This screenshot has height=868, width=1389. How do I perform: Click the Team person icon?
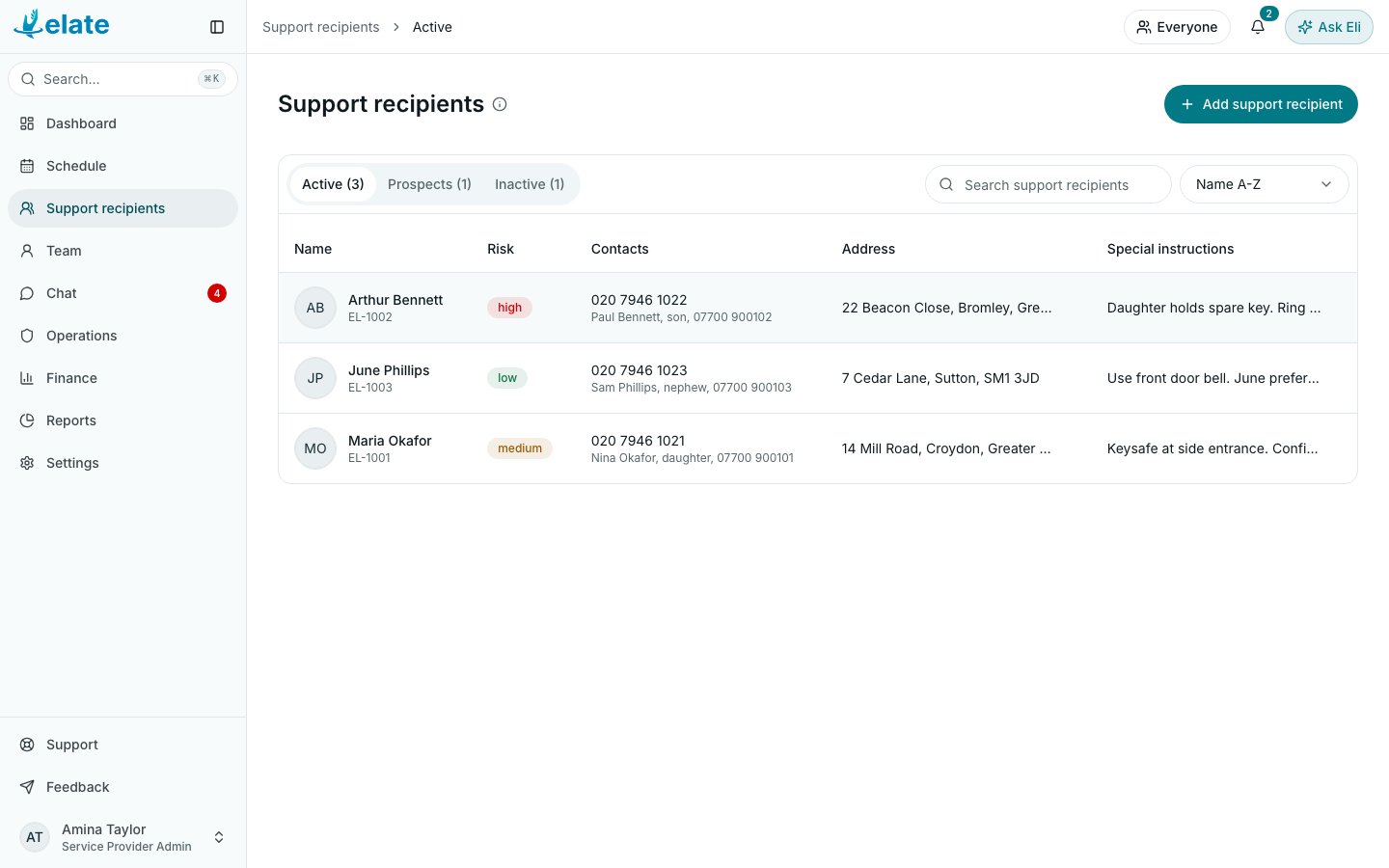pyautogui.click(x=27, y=251)
